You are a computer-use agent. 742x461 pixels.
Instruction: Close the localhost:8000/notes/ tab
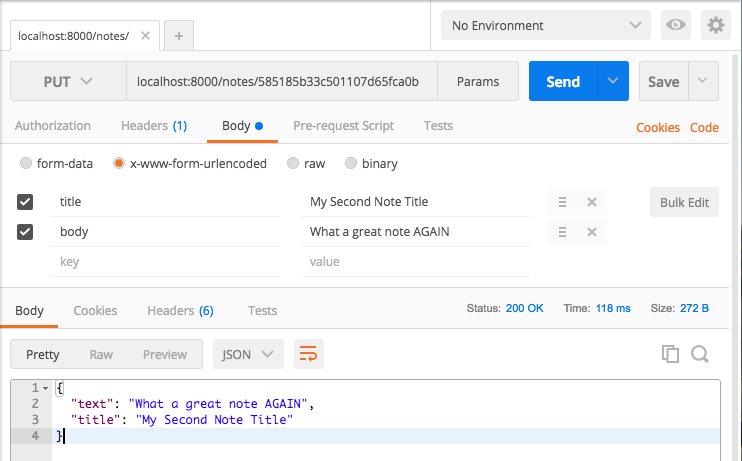click(145, 35)
